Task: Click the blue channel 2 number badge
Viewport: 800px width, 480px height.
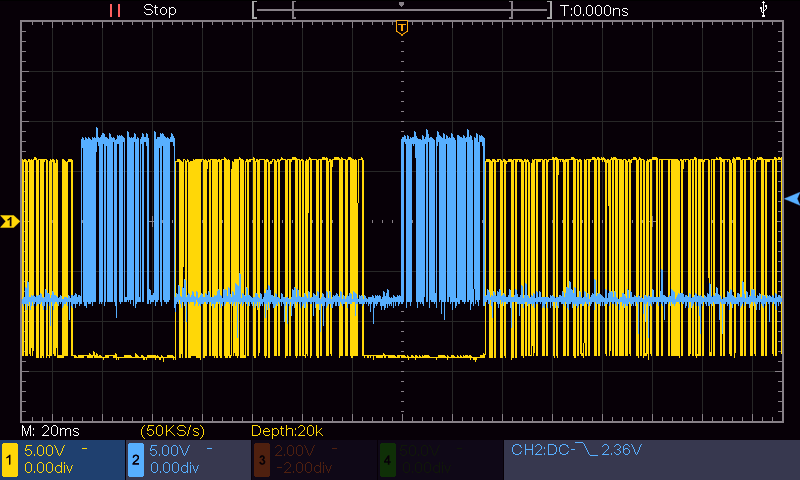Action: point(135,460)
